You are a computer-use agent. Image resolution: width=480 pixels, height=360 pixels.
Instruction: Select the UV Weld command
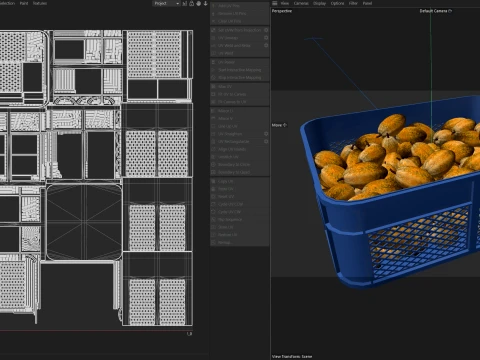[239, 53]
